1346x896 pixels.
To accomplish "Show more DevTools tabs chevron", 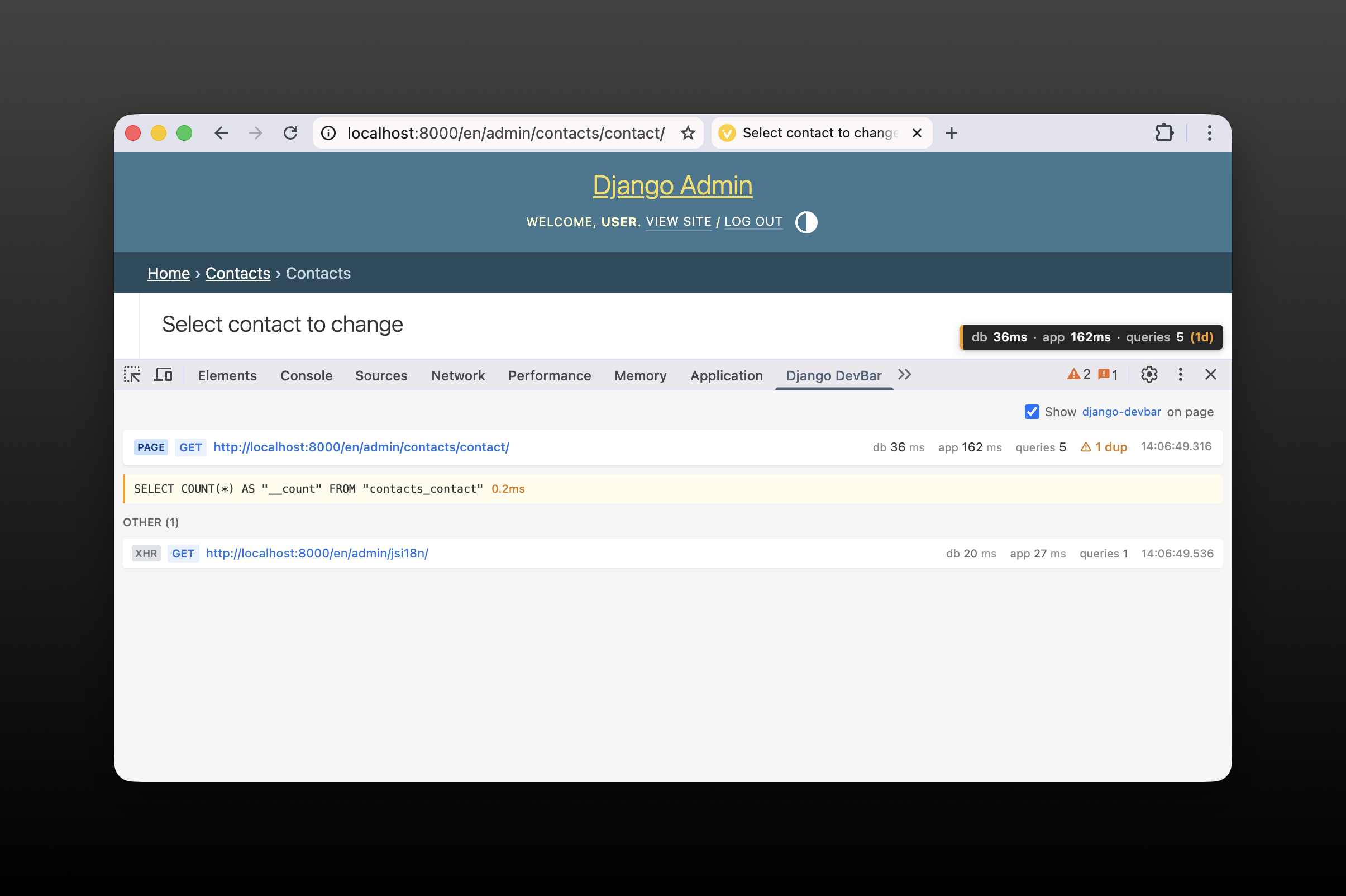I will click(904, 375).
